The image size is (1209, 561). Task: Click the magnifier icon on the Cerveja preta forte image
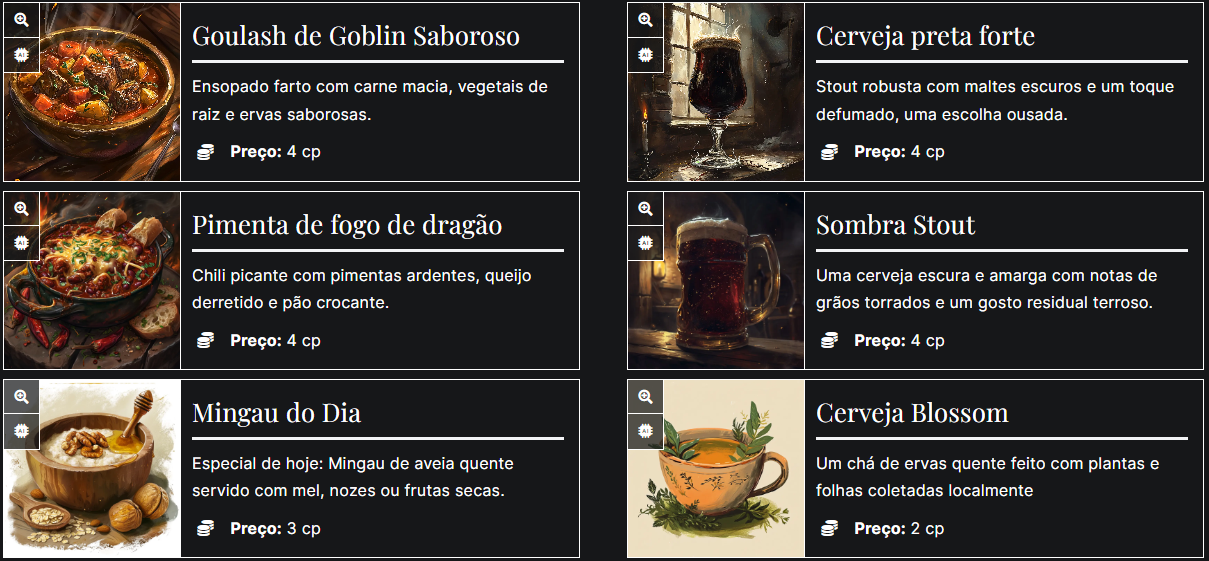click(x=645, y=20)
